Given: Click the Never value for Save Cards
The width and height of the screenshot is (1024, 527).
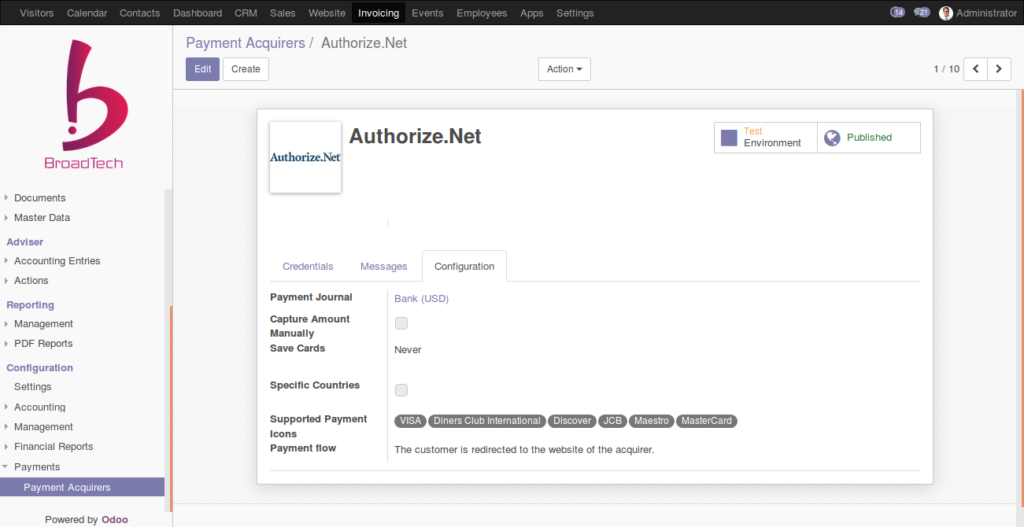Looking at the screenshot, I should tap(408, 350).
